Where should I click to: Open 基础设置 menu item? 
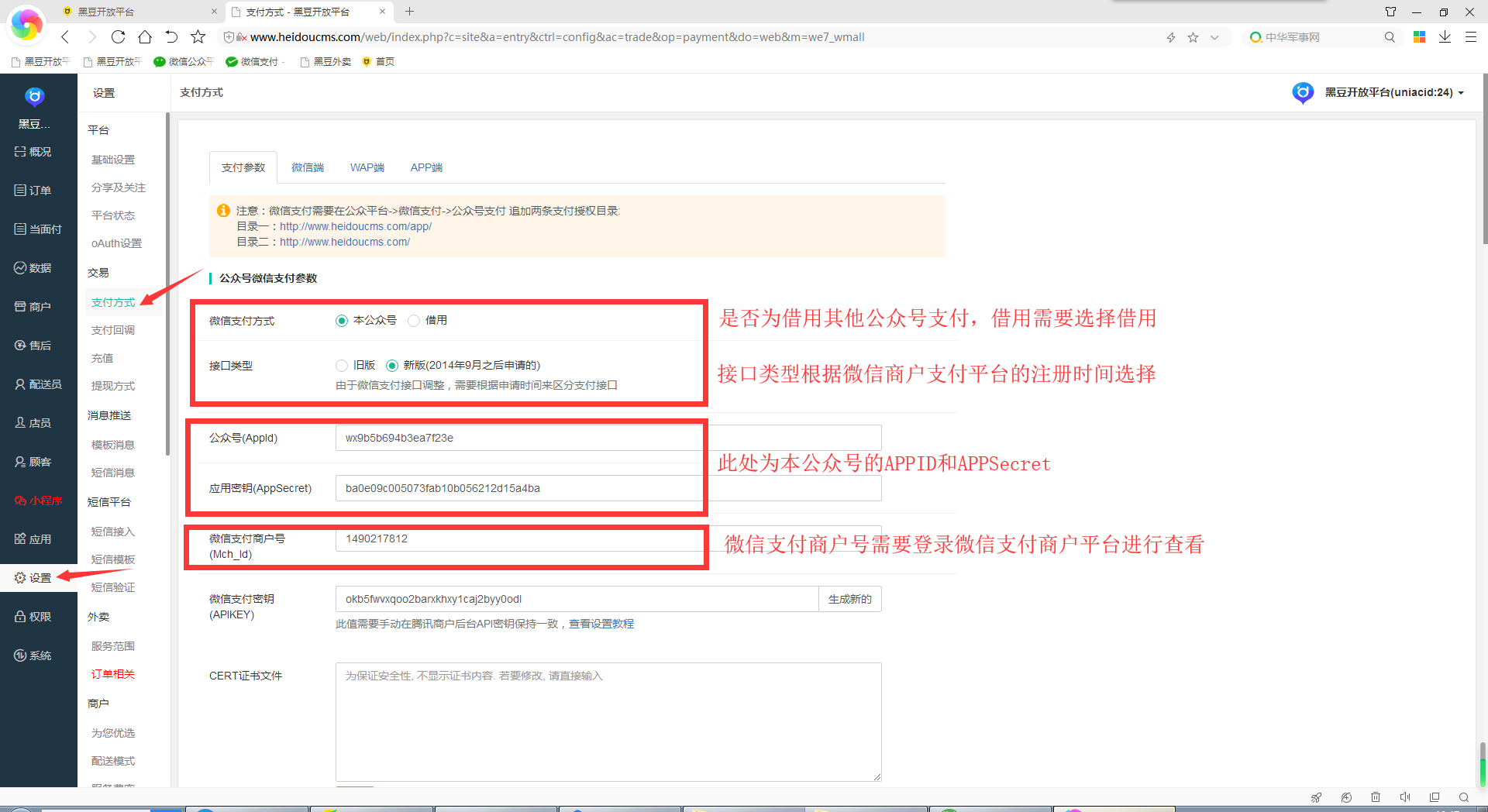pos(113,160)
